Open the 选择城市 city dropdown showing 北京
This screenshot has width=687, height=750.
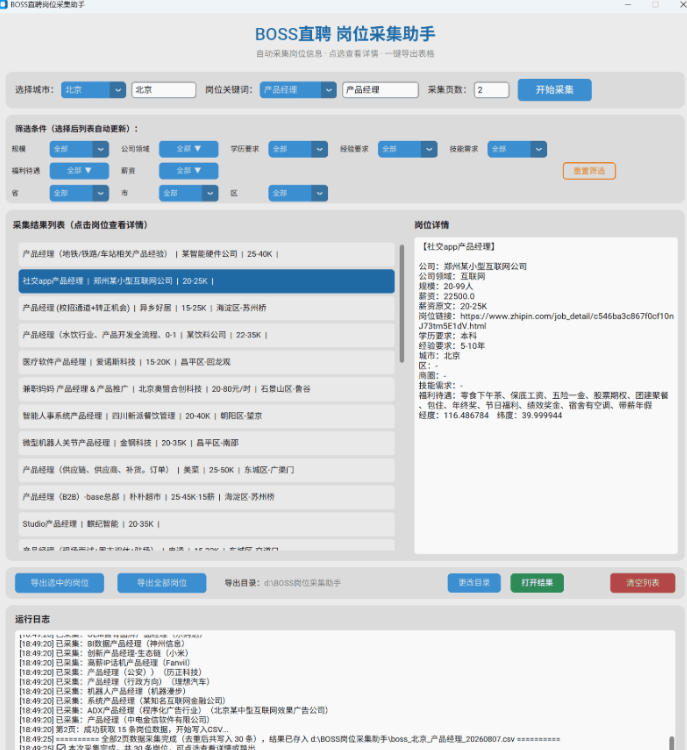tap(93, 90)
